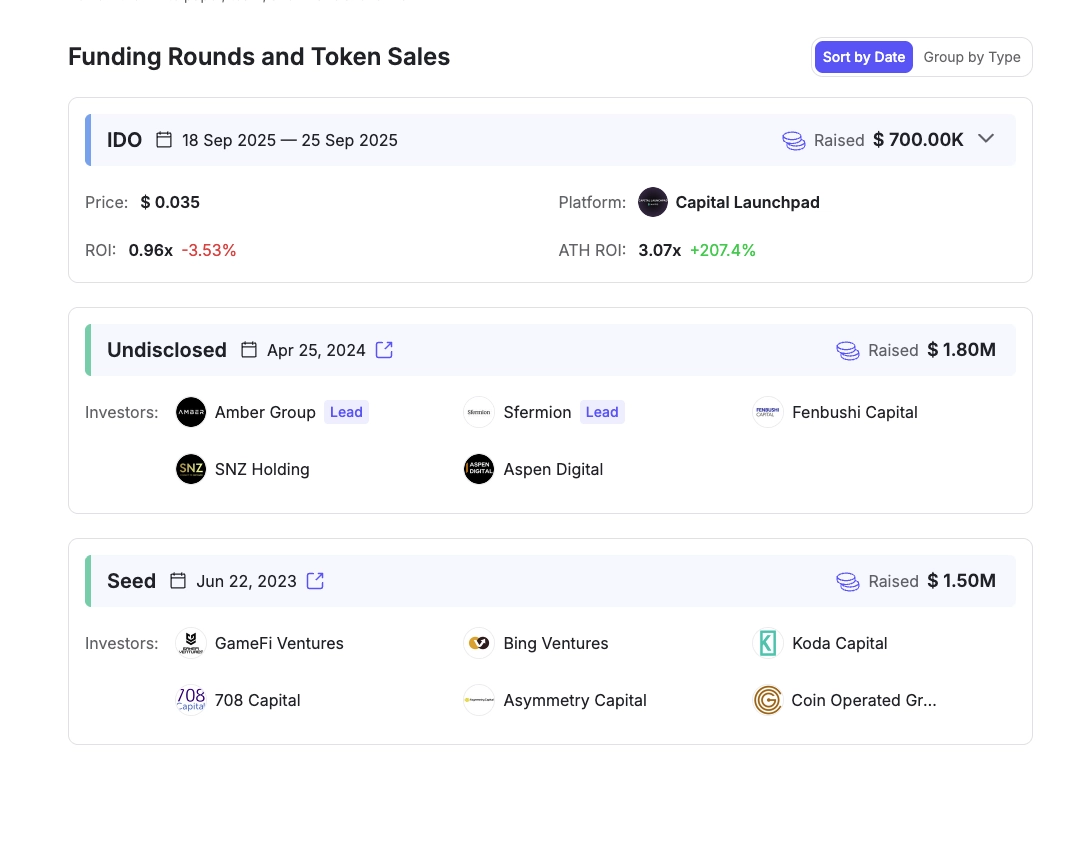Screen dimensions: 1074x842
Task: Click the 708 Capital logo
Action: click(191, 700)
